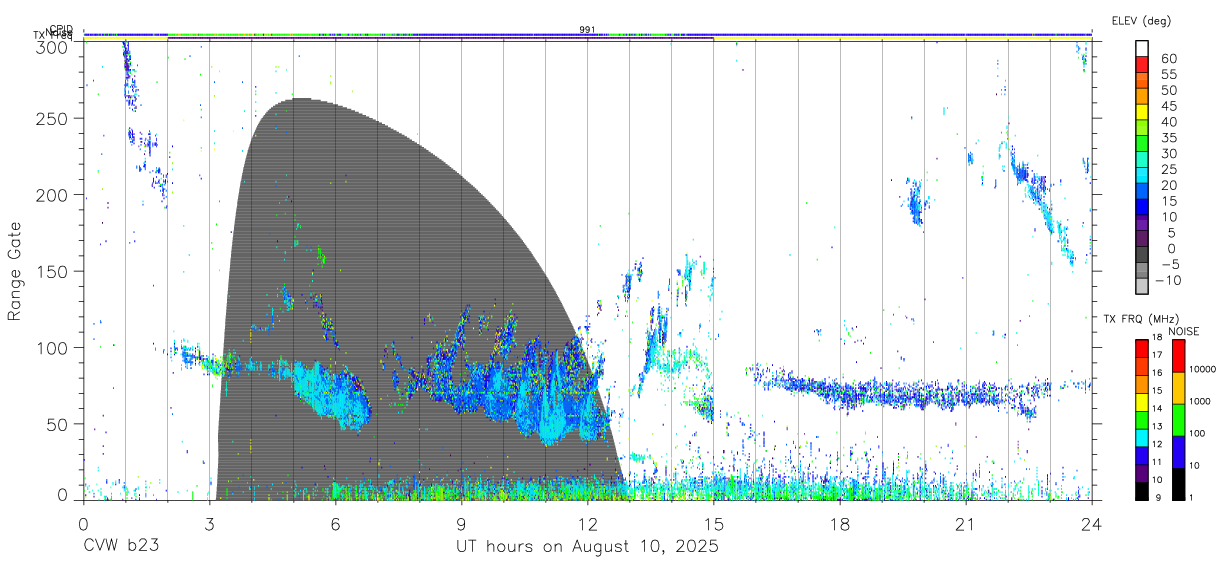1228x567 pixels.
Task: Click the hour 21 tick label on time axis
Action: click(966, 523)
